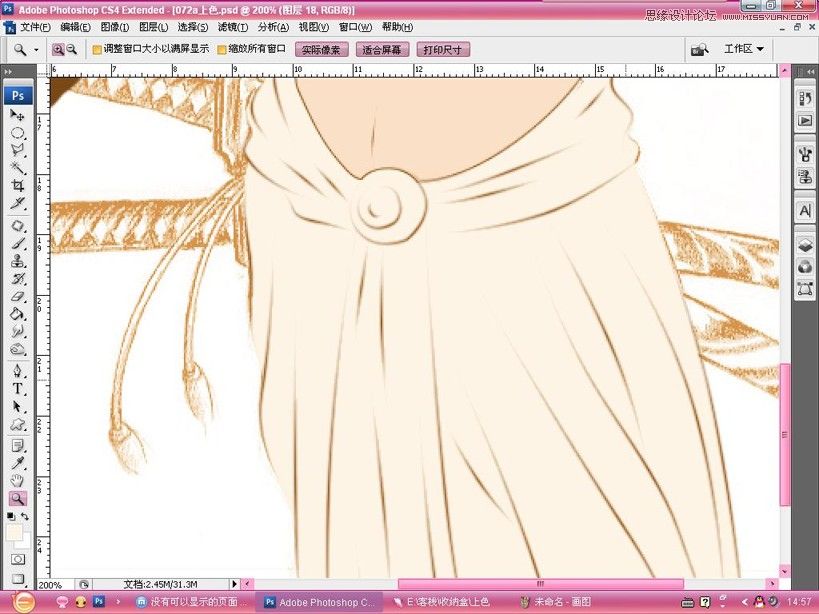Select the History Brush tool
Image resolution: width=819 pixels, height=614 pixels.
click(17, 279)
